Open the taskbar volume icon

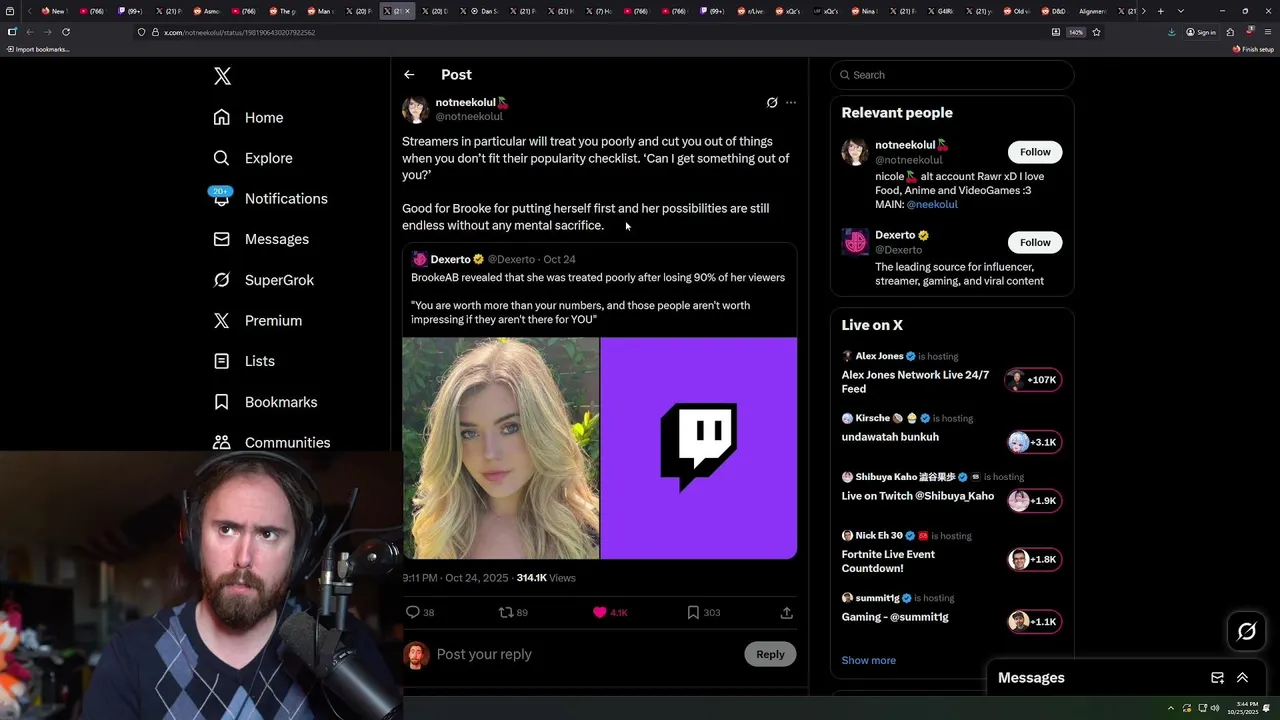click(1215, 708)
